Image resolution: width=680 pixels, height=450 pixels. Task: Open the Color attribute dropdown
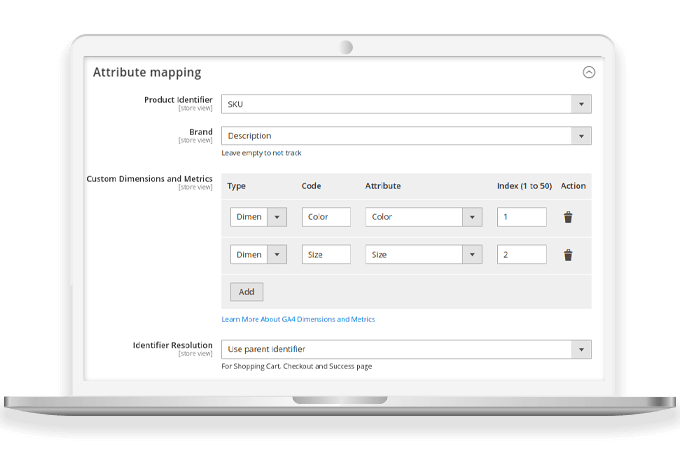coord(423,217)
